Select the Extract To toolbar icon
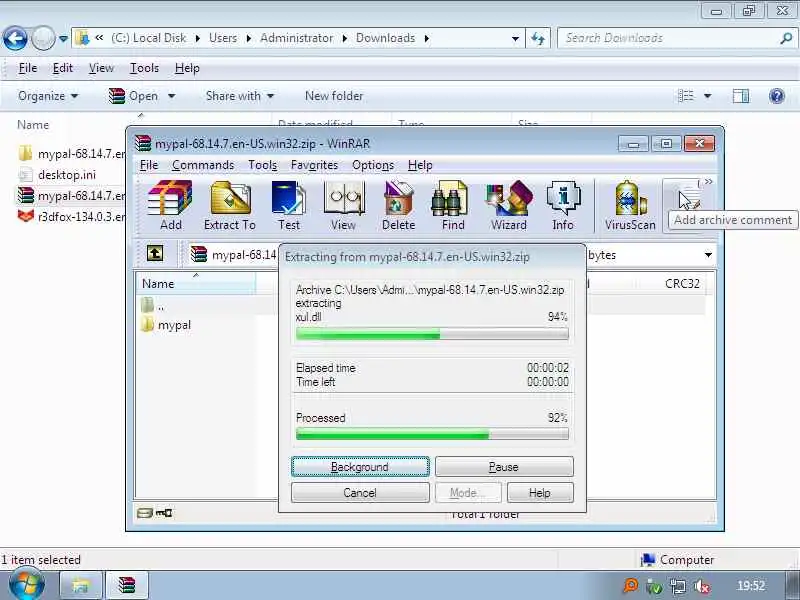The image size is (800, 600). click(x=230, y=206)
